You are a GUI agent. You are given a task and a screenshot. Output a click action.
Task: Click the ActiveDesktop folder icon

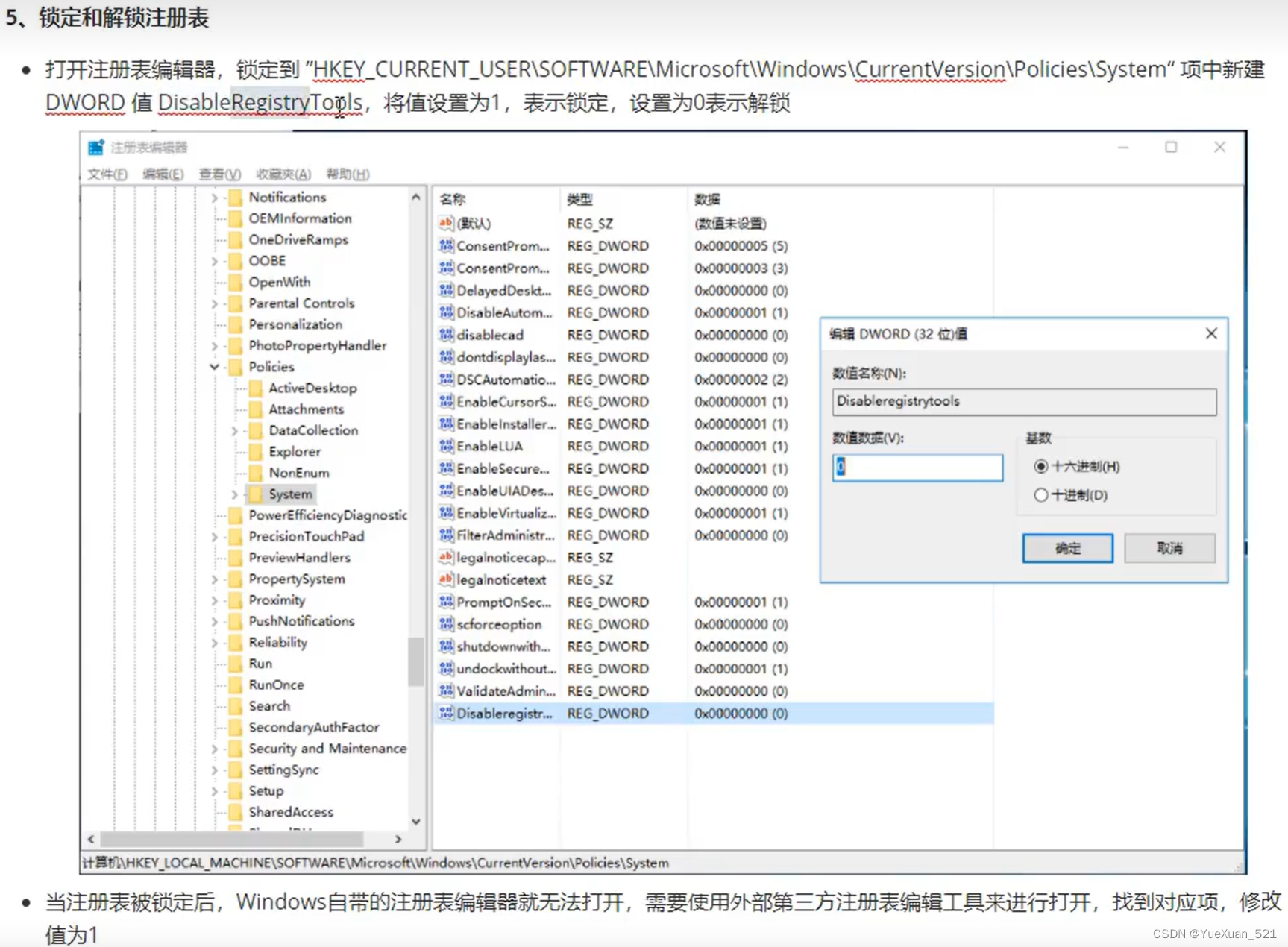pos(255,388)
